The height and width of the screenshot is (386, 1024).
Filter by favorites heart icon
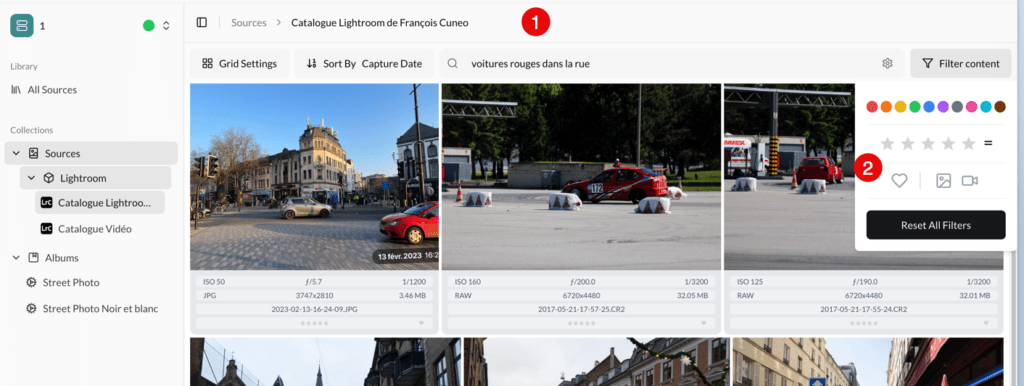coord(899,181)
